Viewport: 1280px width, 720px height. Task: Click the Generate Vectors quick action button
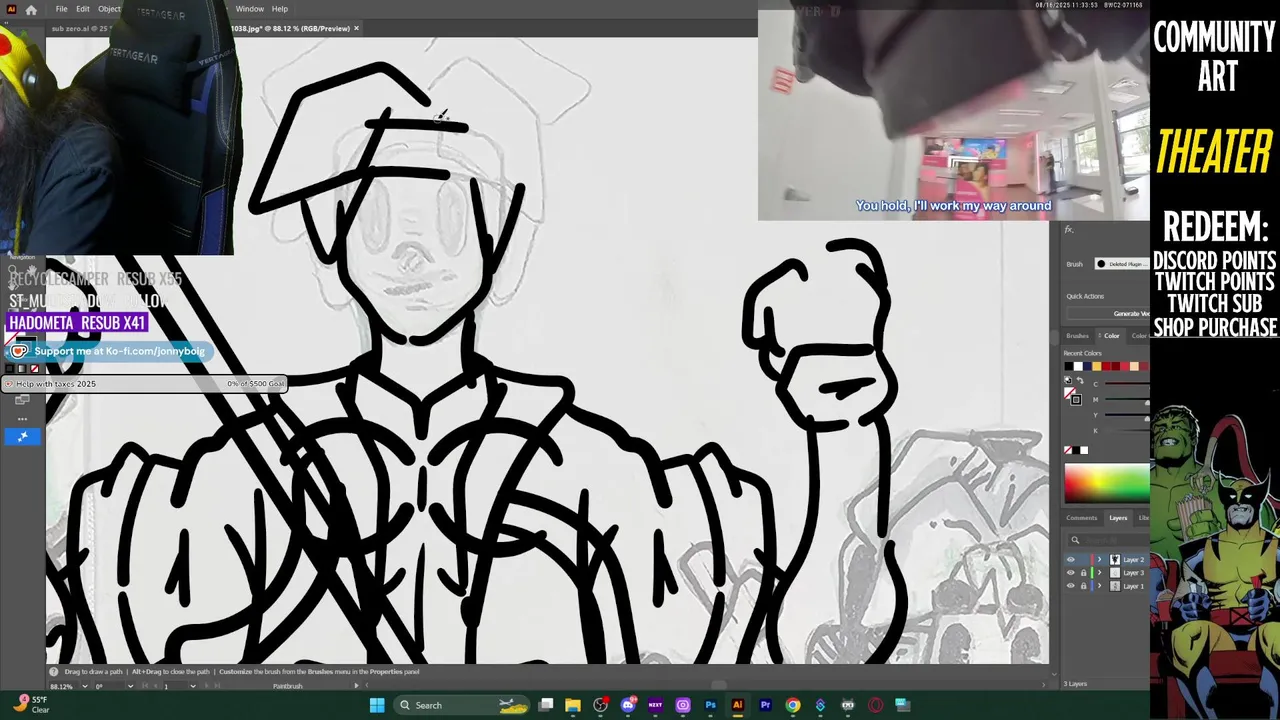[1108, 313]
